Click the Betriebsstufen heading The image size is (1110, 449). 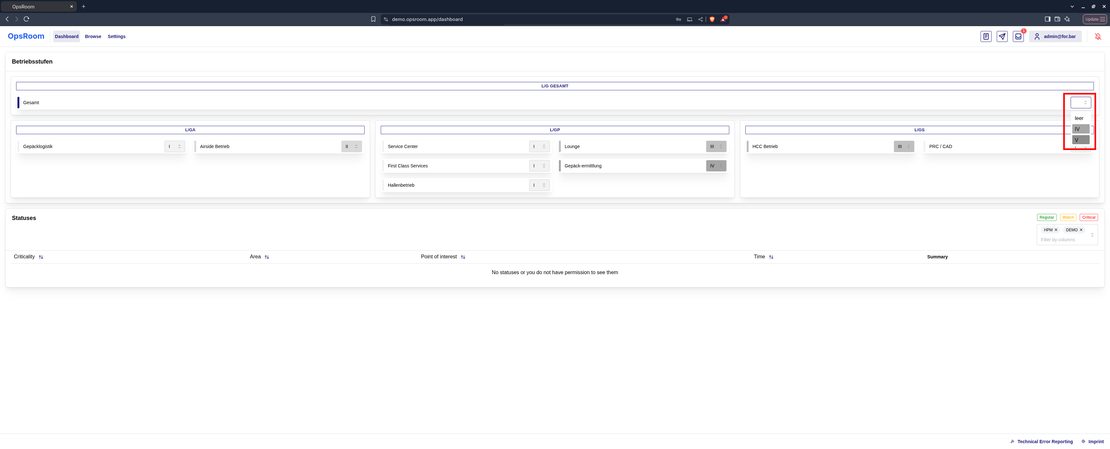pos(32,62)
